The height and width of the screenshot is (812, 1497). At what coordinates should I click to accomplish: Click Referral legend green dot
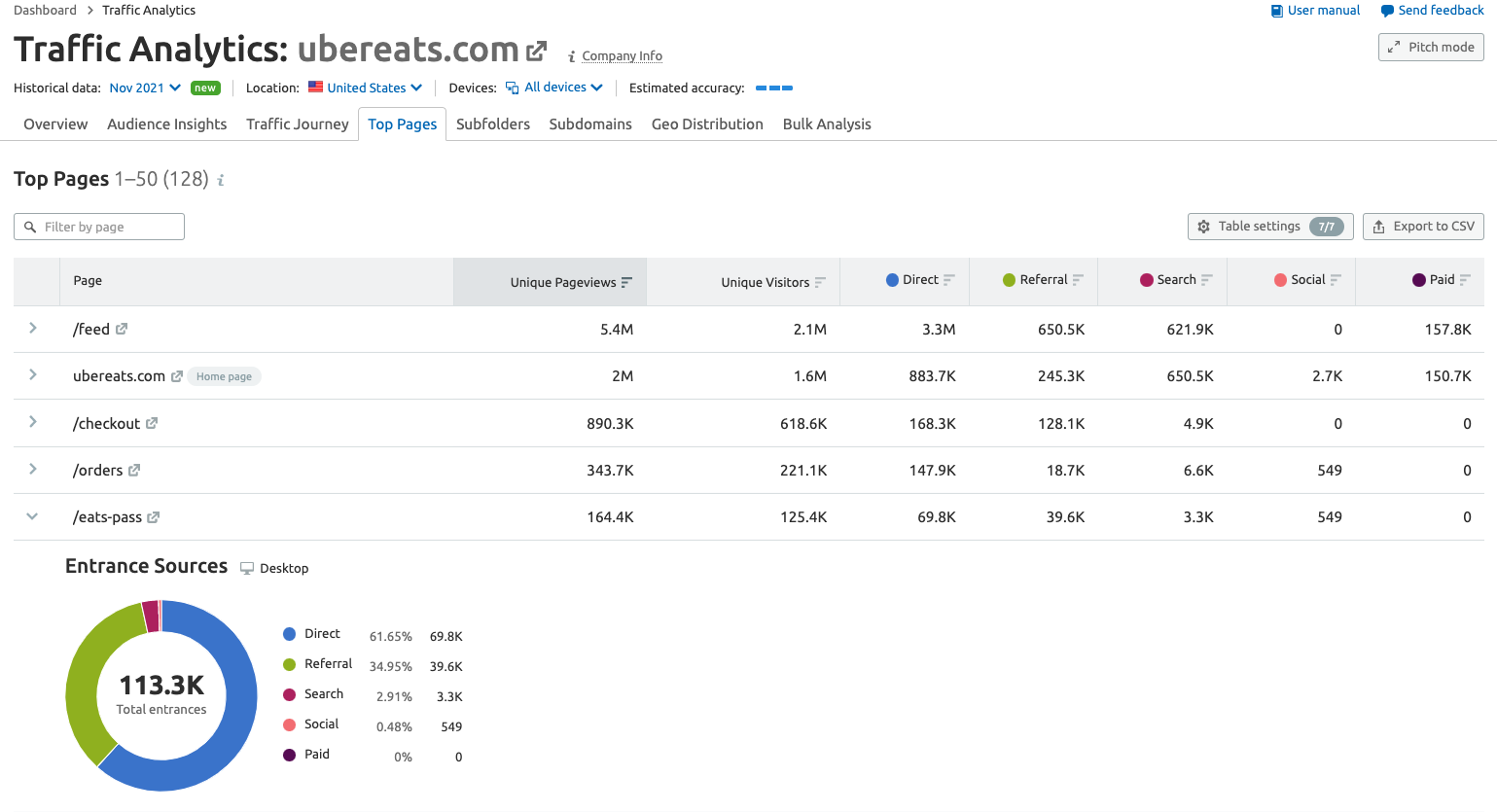click(289, 664)
